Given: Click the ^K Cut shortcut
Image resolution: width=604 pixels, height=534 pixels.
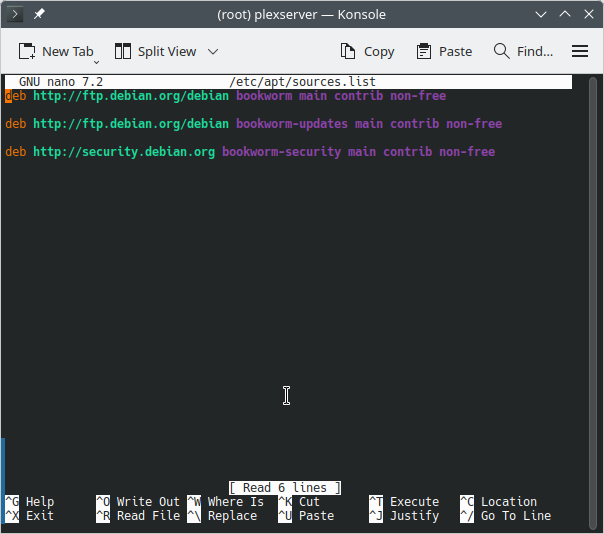Looking at the screenshot, I should coord(299,502).
